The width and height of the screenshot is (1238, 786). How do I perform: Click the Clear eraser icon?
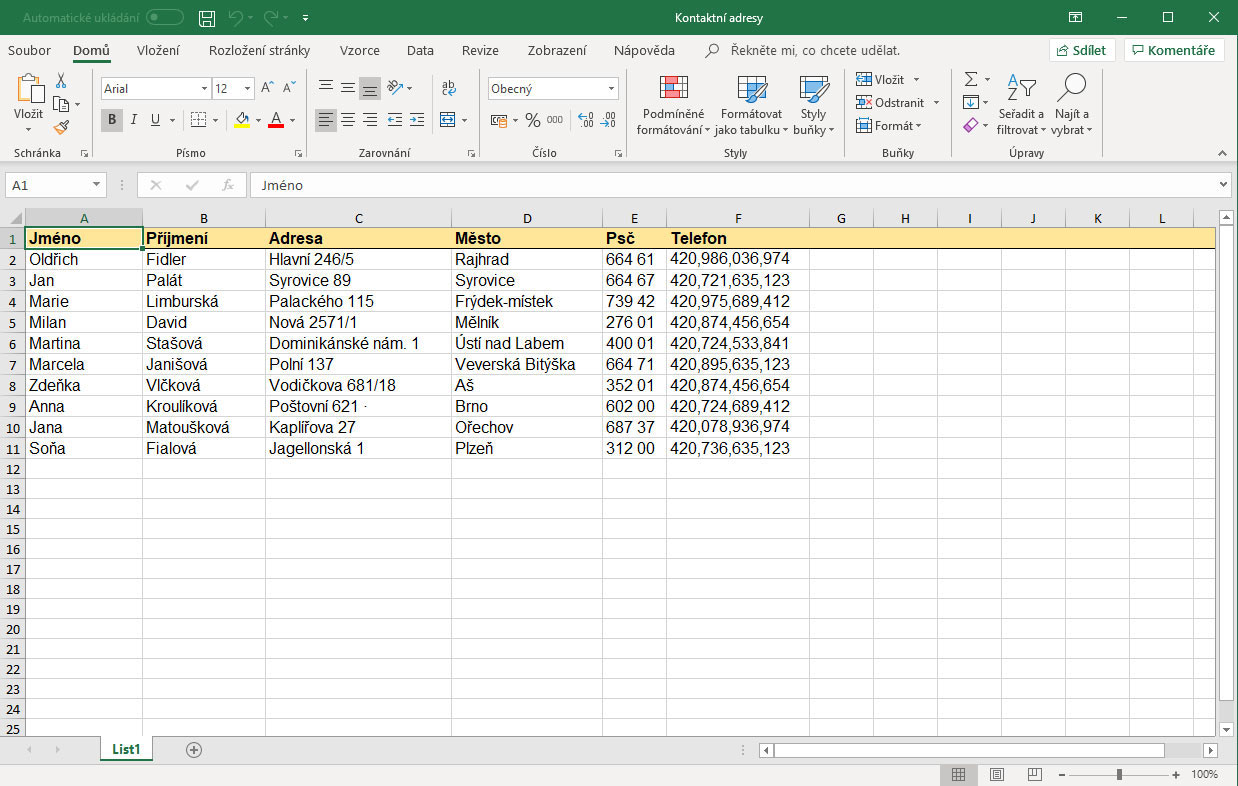pyautogui.click(x=970, y=125)
